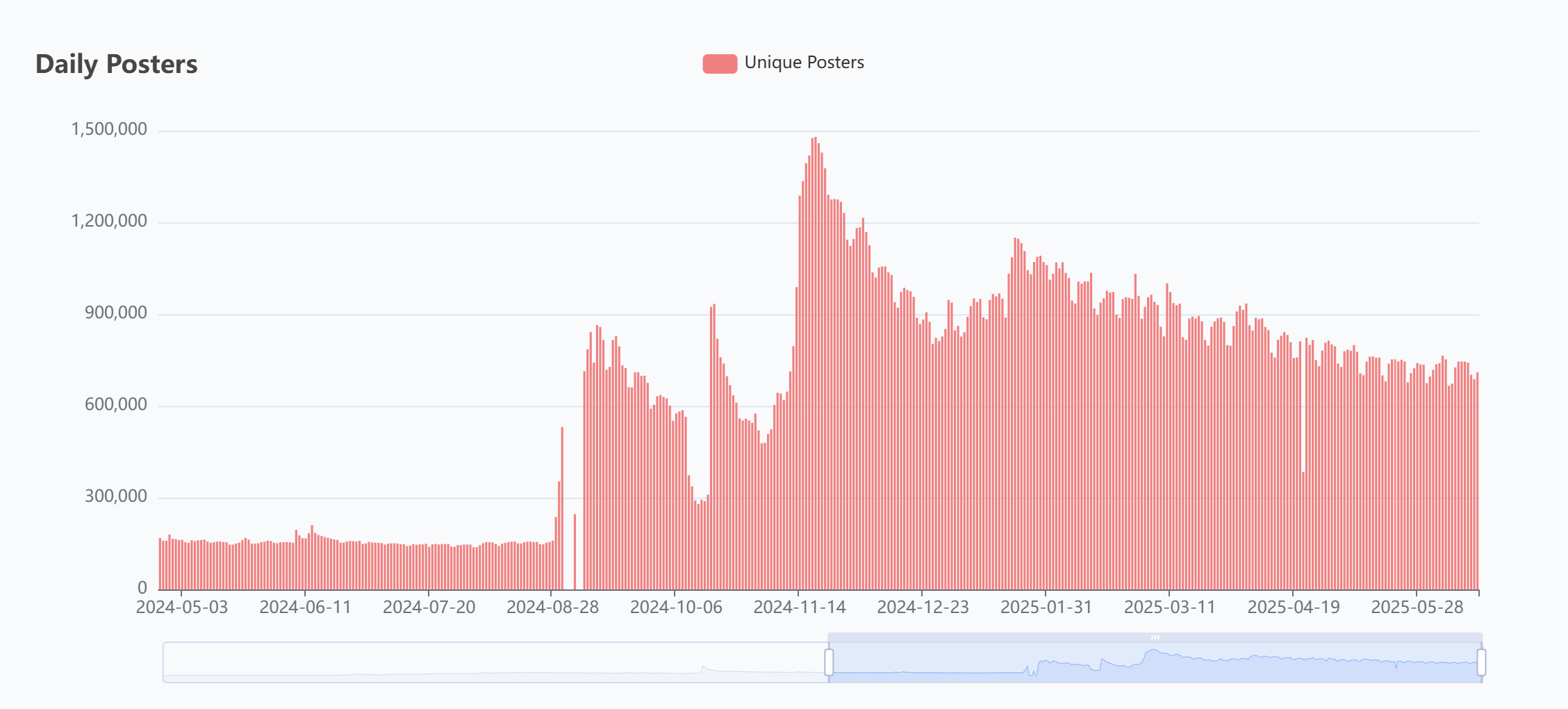Click the 2024-06-11 x-axis label
This screenshot has height=709, width=1568.
pos(306,608)
